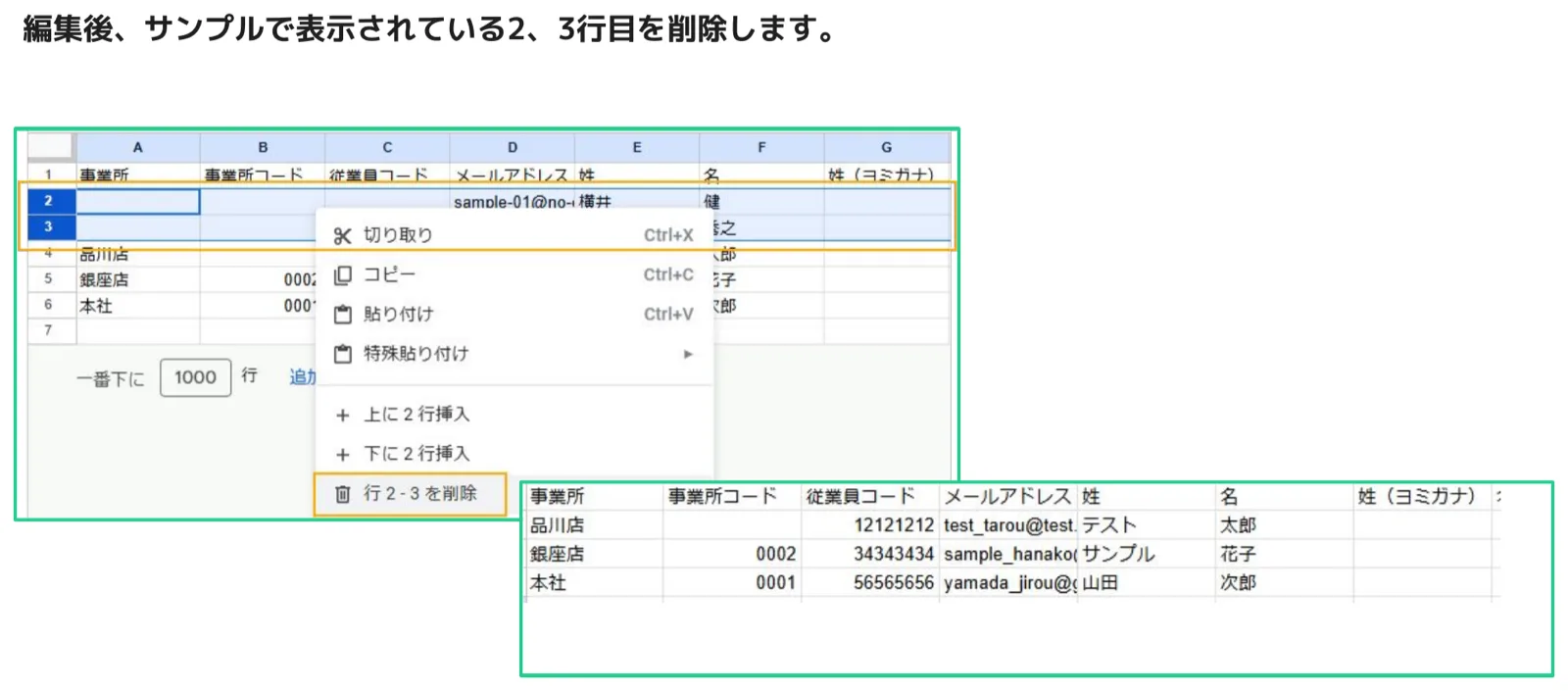Select column G header
Viewport: 1568px width, 691px height.
pyautogui.click(x=887, y=147)
